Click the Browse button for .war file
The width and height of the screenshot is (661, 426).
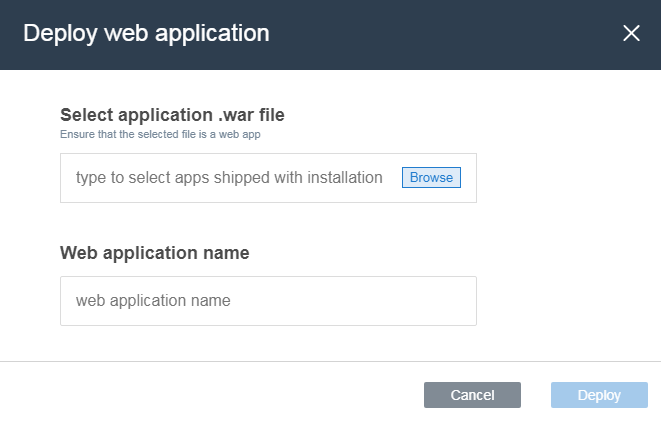pos(431,177)
